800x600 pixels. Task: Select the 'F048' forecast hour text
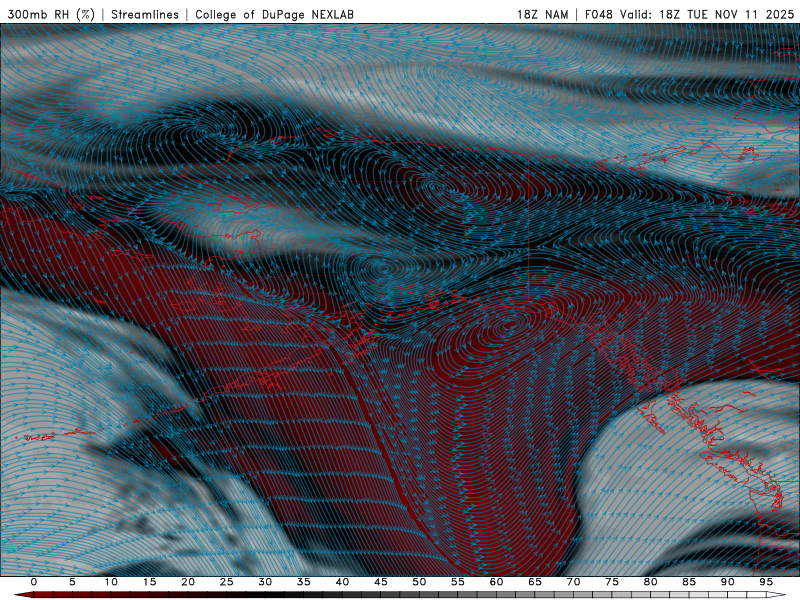coord(598,14)
